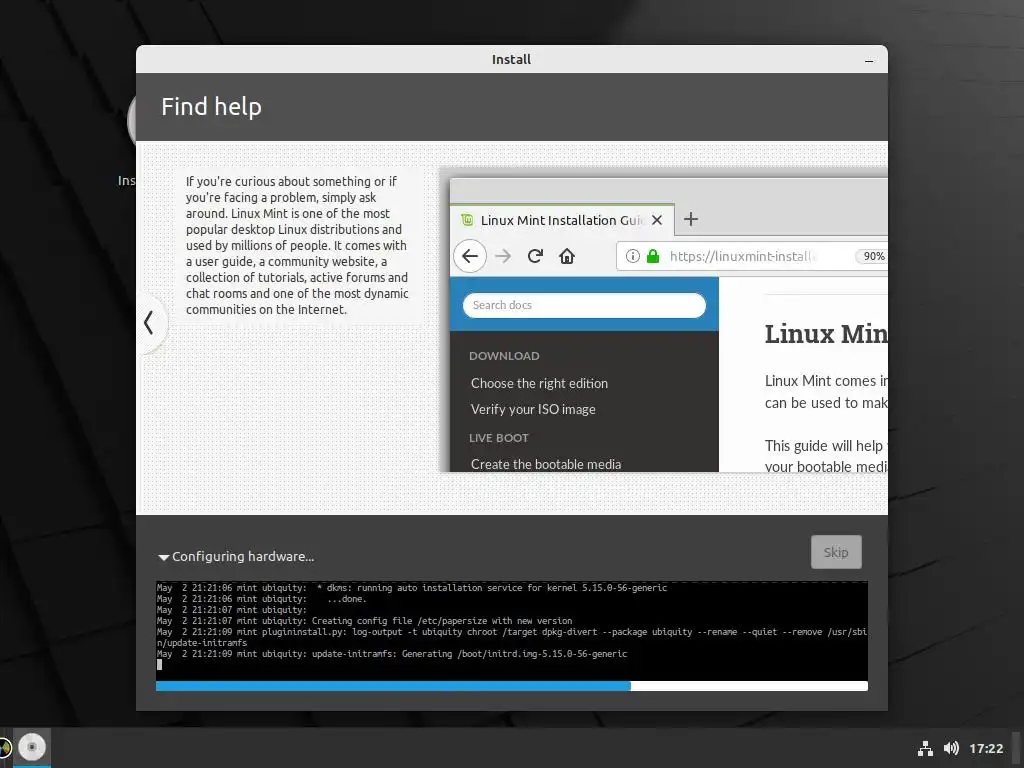The image size is (1024, 768).
Task: Open Verify your ISO image link
Action: [533, 409]
